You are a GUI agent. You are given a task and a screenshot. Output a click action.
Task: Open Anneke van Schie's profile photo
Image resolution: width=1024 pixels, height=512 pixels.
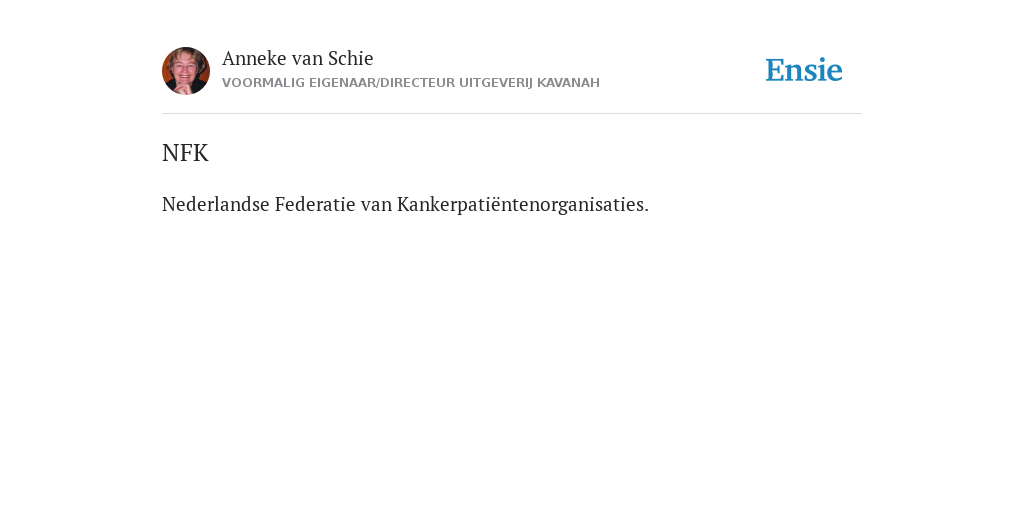coord(185,71)
